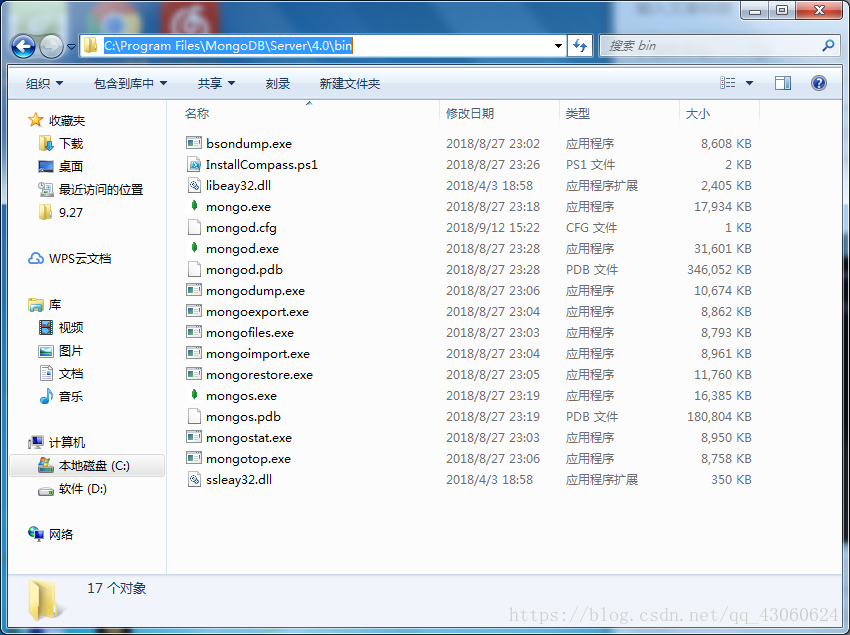Click the mongofiles.exe file icon

[194, 332]
